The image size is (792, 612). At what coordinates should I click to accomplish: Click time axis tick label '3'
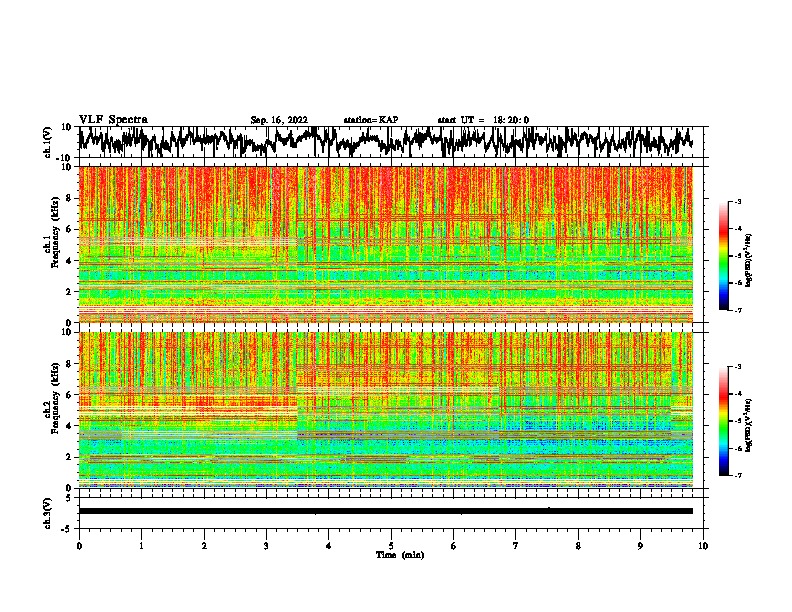266,546
